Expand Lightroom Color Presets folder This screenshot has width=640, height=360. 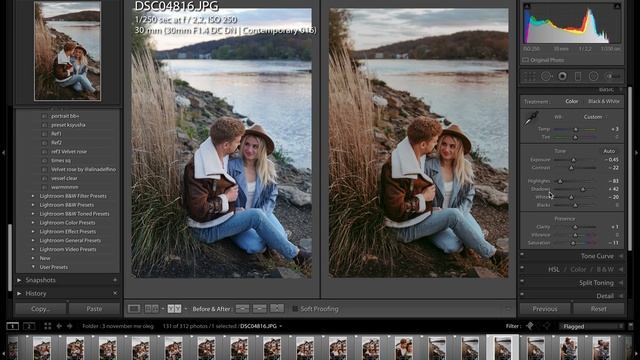33,222
